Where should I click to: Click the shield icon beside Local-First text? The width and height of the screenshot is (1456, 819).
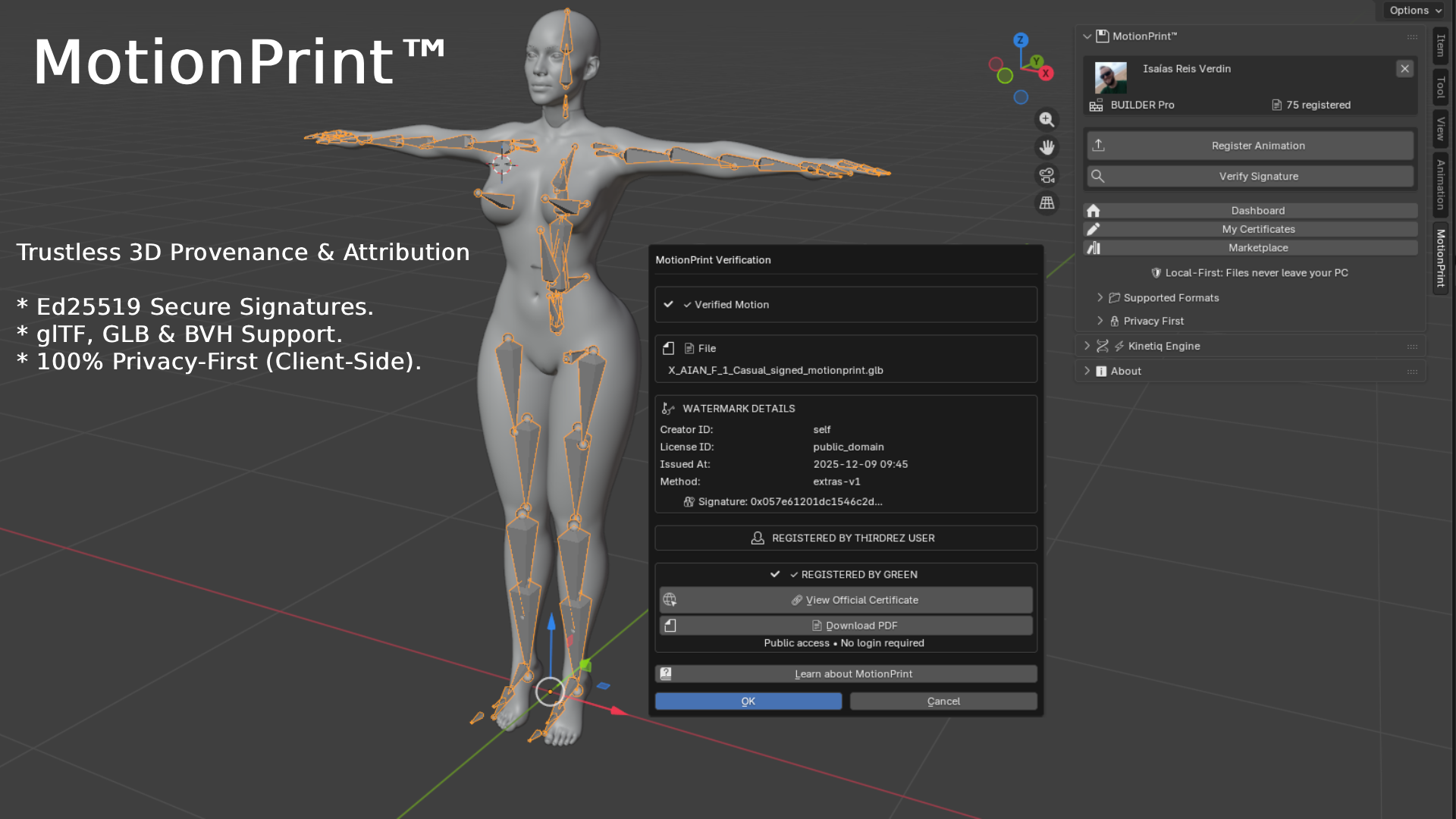1156,273
